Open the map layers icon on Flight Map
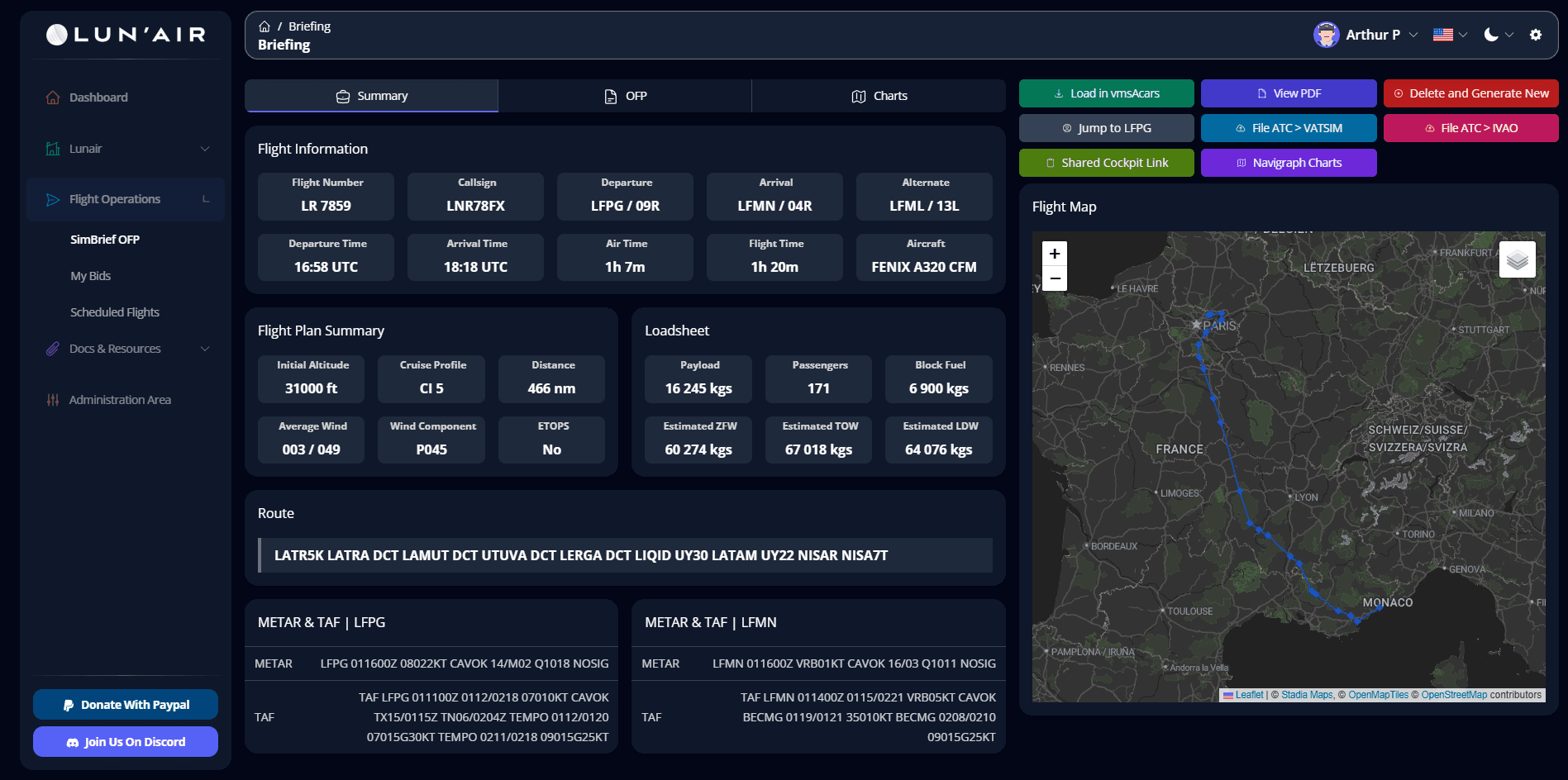Viewport: 1568px width, 780px height. pos(1517,259)
